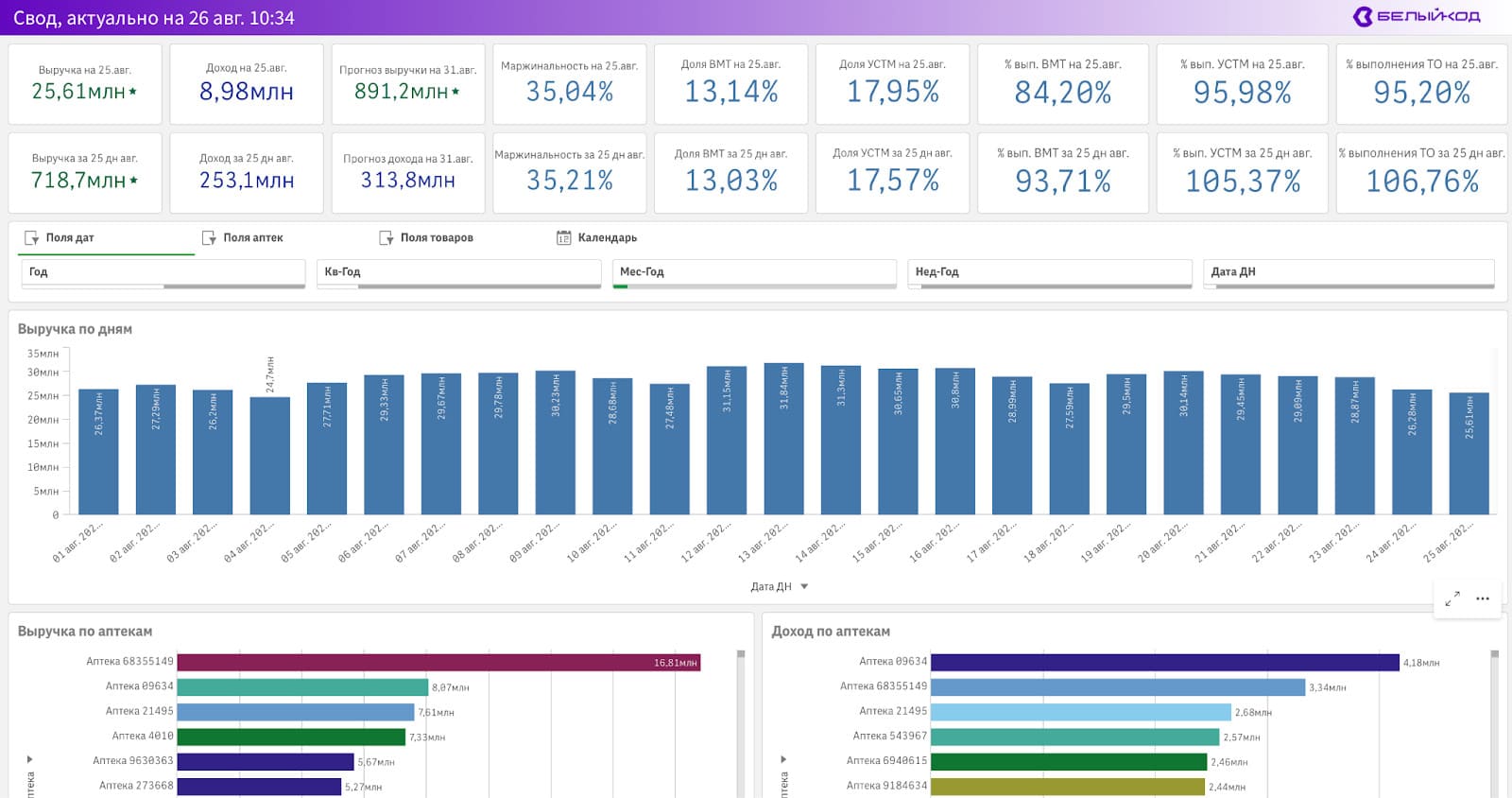
Task: Click the 01 авг. bar labeled 26,37млн
Action: [x=98, y=452]
